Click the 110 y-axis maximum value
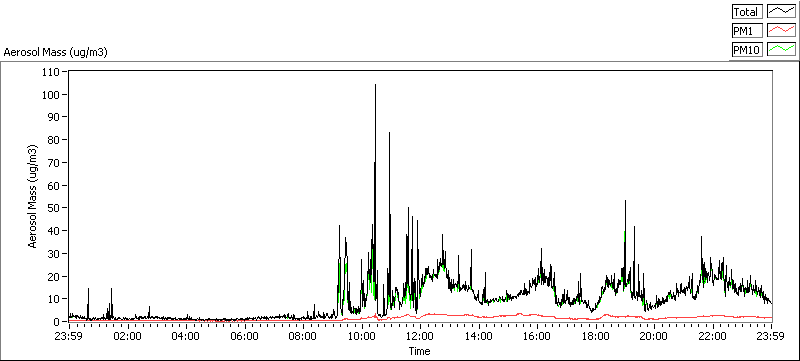Viewport: 800px width, 361px height. (52, 72)
